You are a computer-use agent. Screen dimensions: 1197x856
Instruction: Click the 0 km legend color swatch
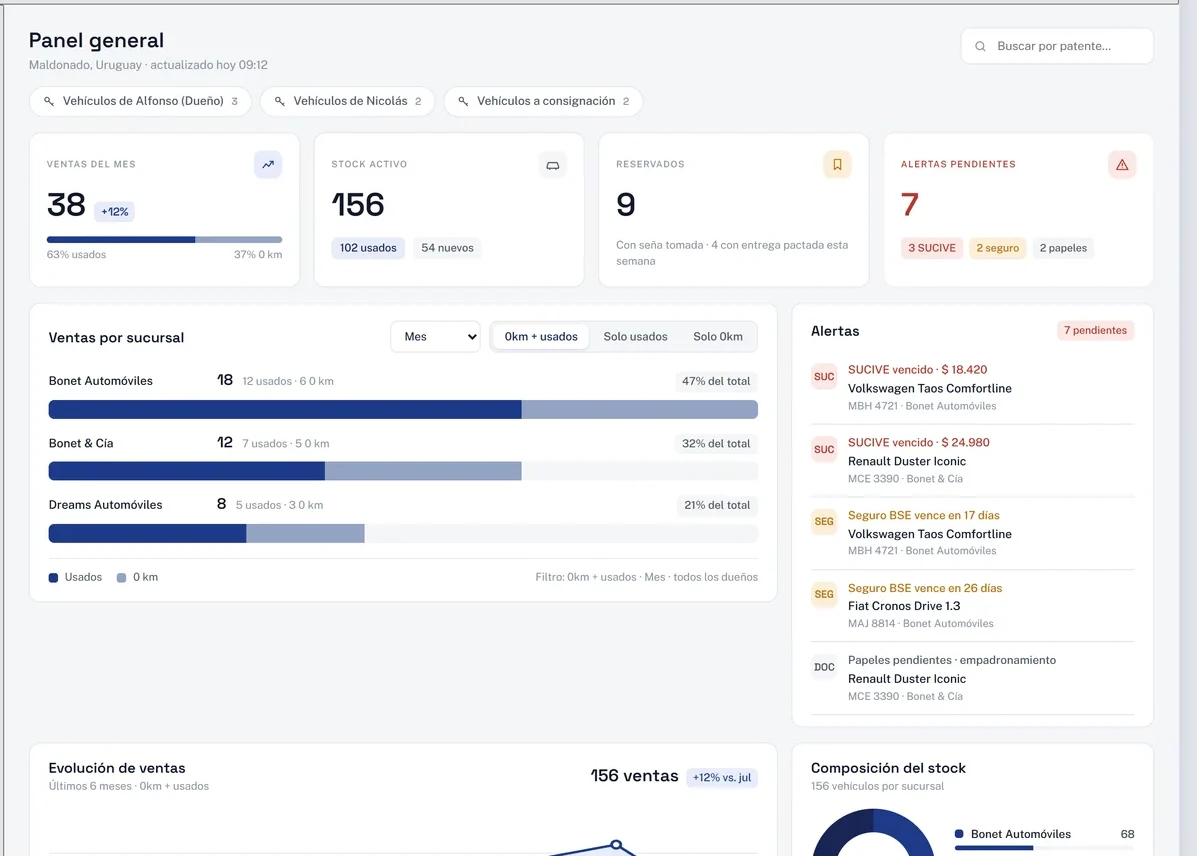click(x=121, y=578)
